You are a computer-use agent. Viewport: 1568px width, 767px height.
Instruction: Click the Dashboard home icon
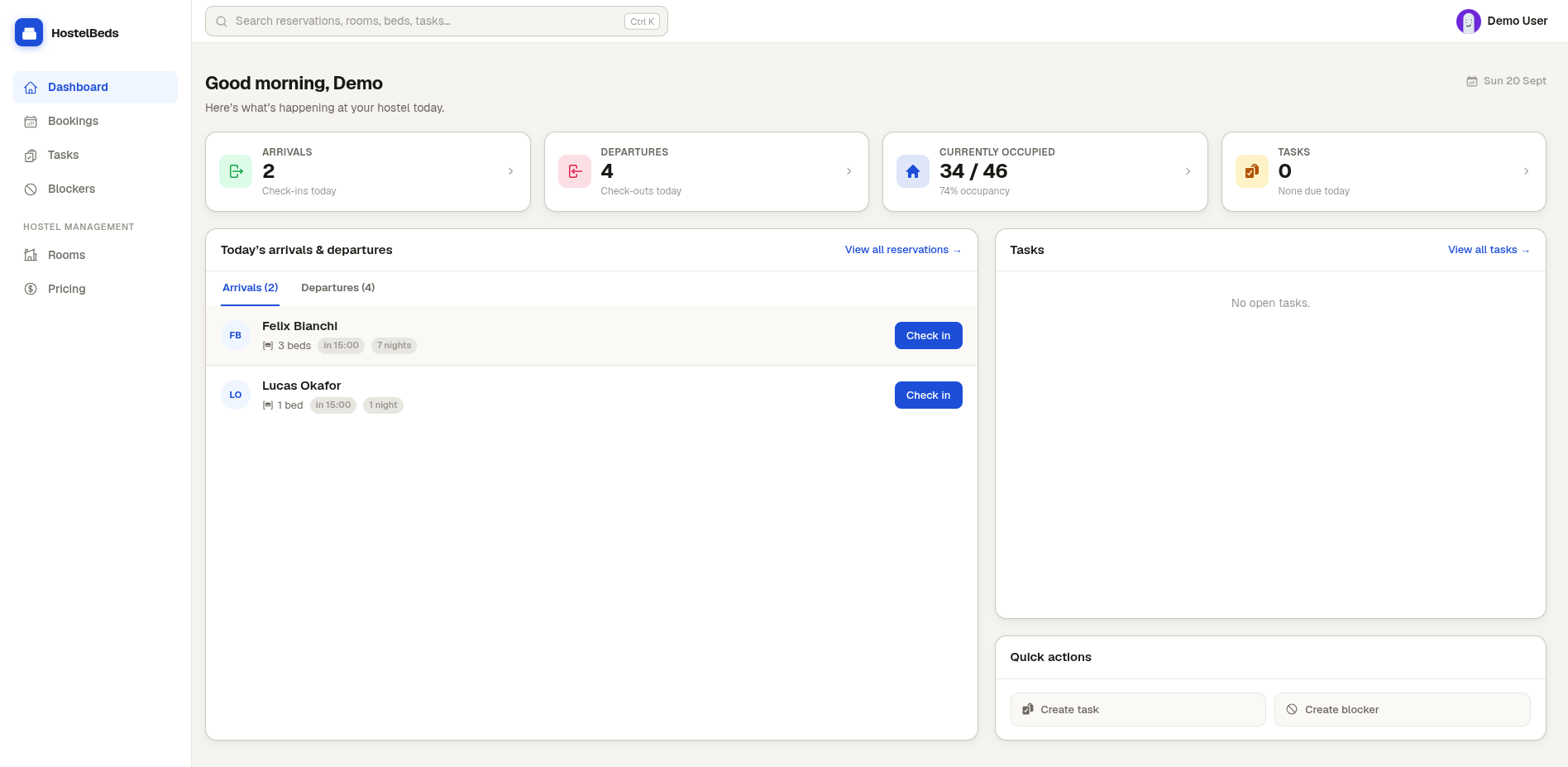(x=31, y=87)
